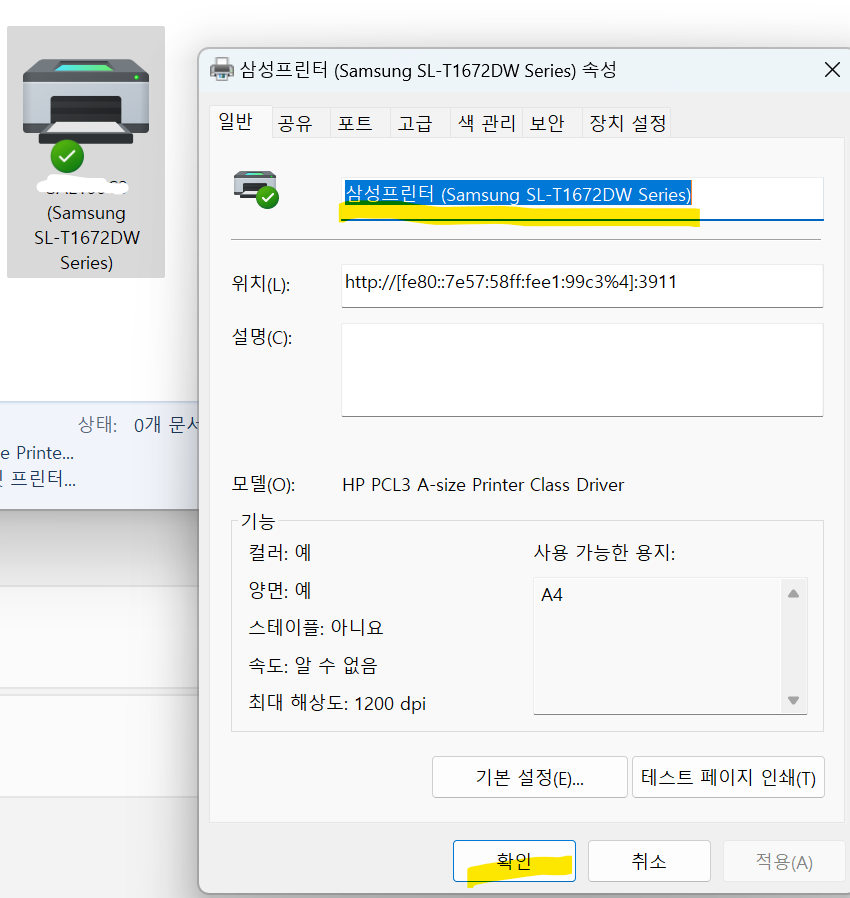The width and height of the screenshot is (850, 898).
Task: Close the printer properties dialog
Action: coord(832,70)
